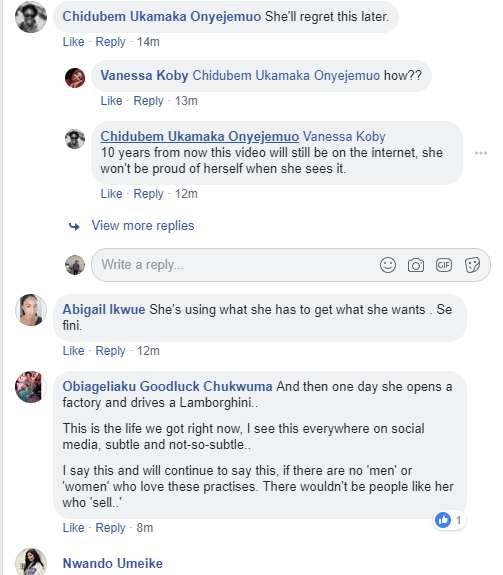503x575 pixels.
Task: Like Abigail Ikwue's comment
Action: point(73,351)
